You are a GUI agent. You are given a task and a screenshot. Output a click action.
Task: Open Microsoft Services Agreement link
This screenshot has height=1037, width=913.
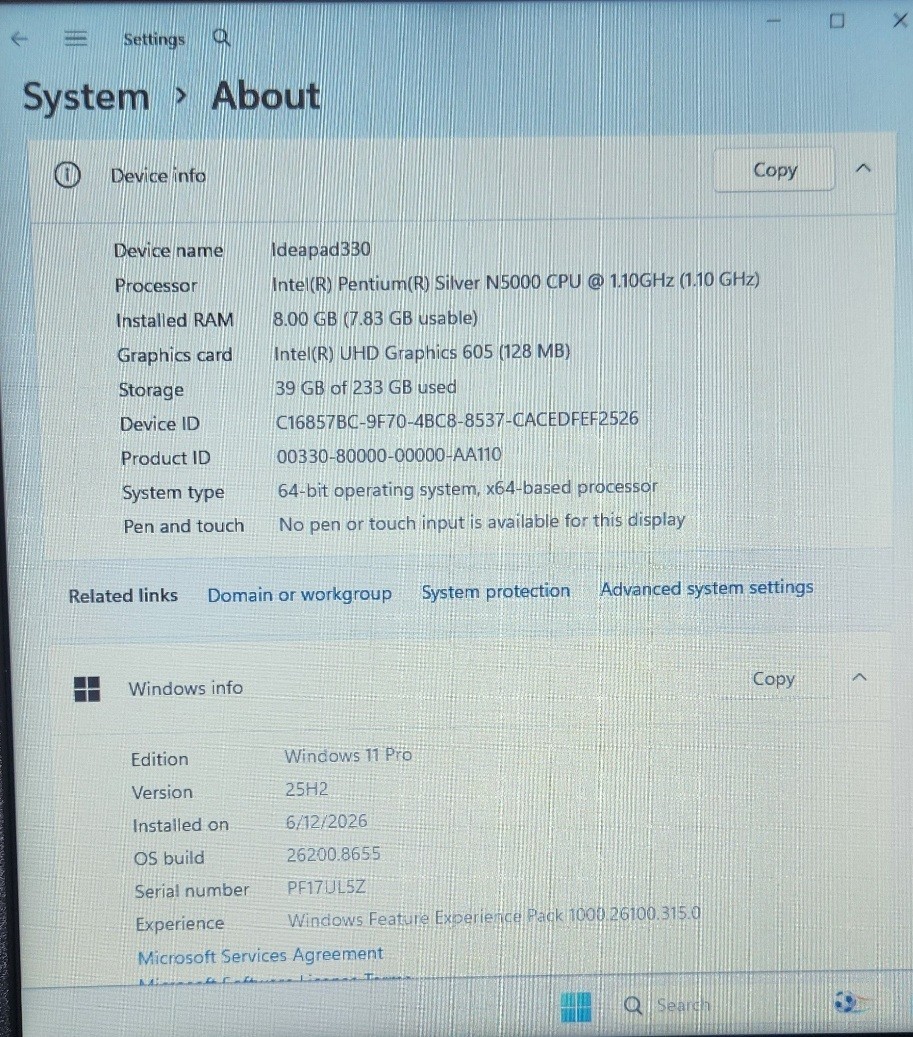point(260,956)
